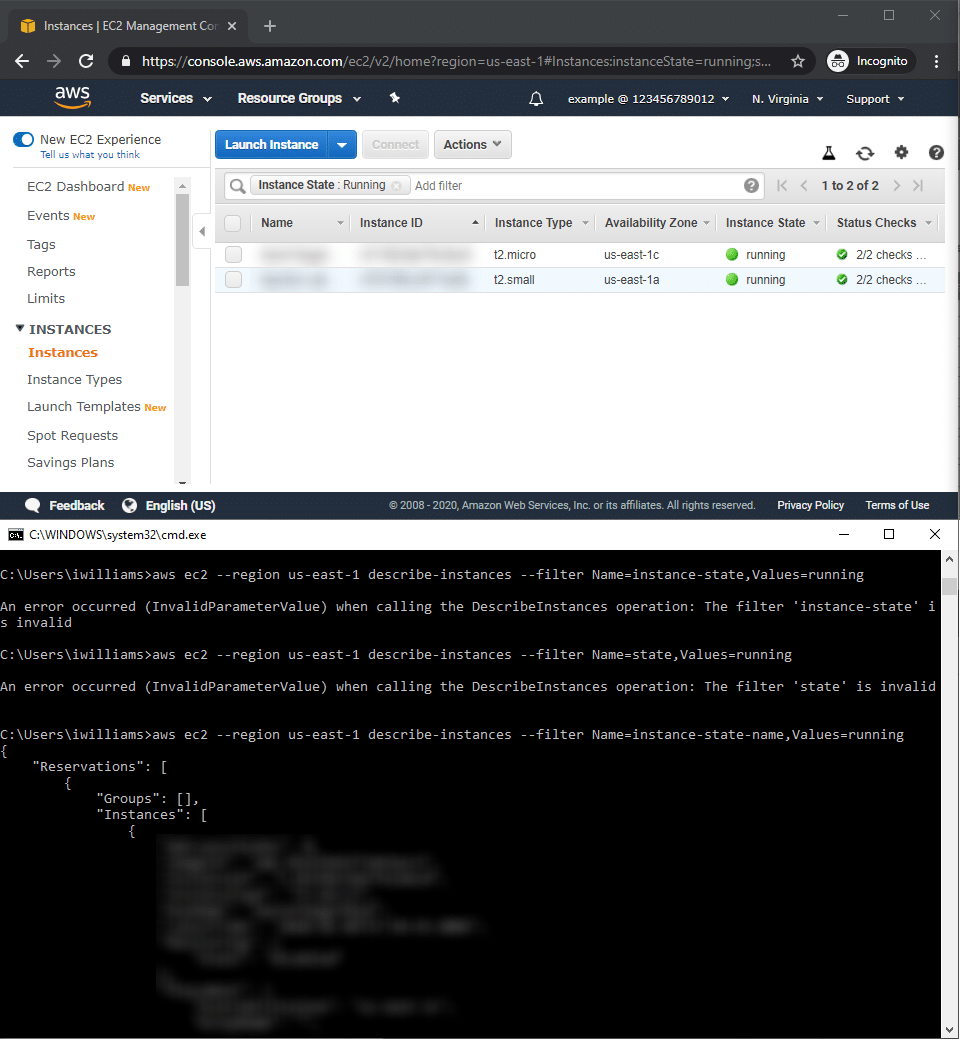Open Spot Requests in sidebar
Image resolution: width=960 pixels, height=1040 pixels.
pyautogui.click(x=72, y=436)
